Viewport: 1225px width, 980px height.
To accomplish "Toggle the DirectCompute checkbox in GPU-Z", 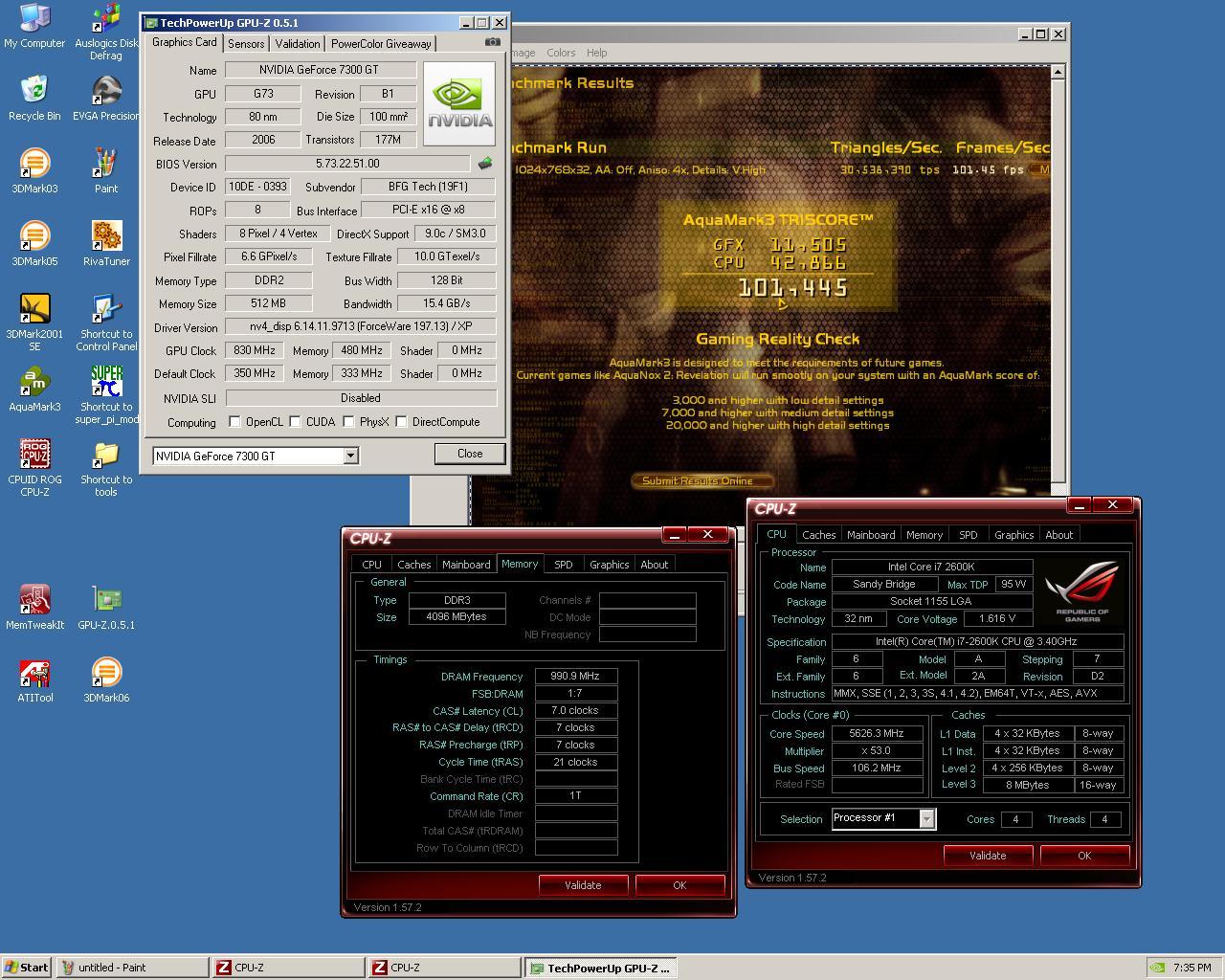I will 402,421.
